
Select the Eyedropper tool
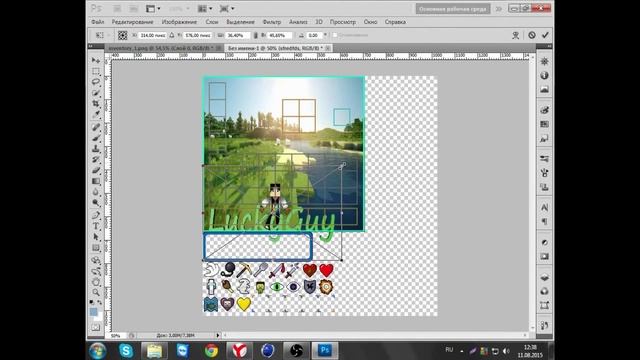(96, 114)
